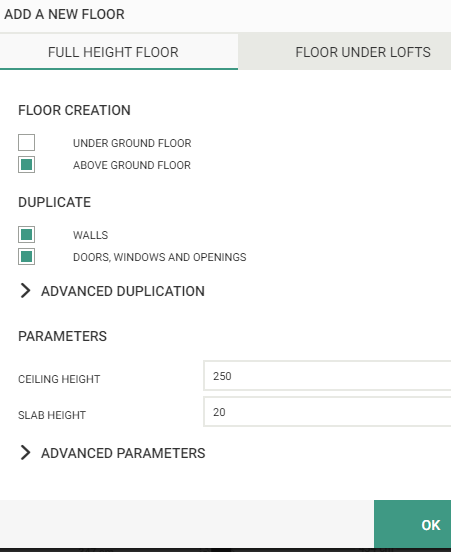Untick the Doors, Windows and Openings checkbox

coord(26,256)
